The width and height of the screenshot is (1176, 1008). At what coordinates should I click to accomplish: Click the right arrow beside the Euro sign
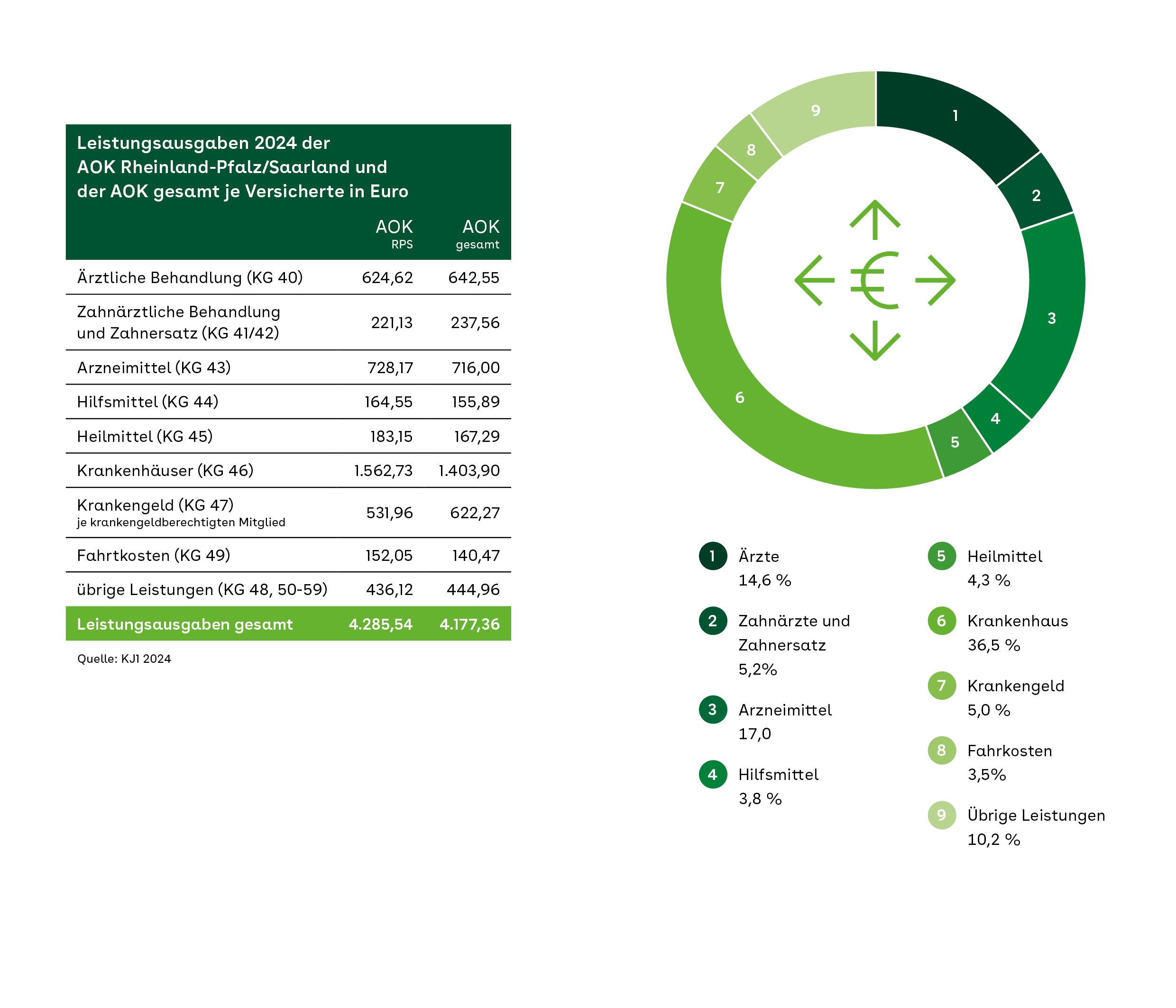(936, 280)
